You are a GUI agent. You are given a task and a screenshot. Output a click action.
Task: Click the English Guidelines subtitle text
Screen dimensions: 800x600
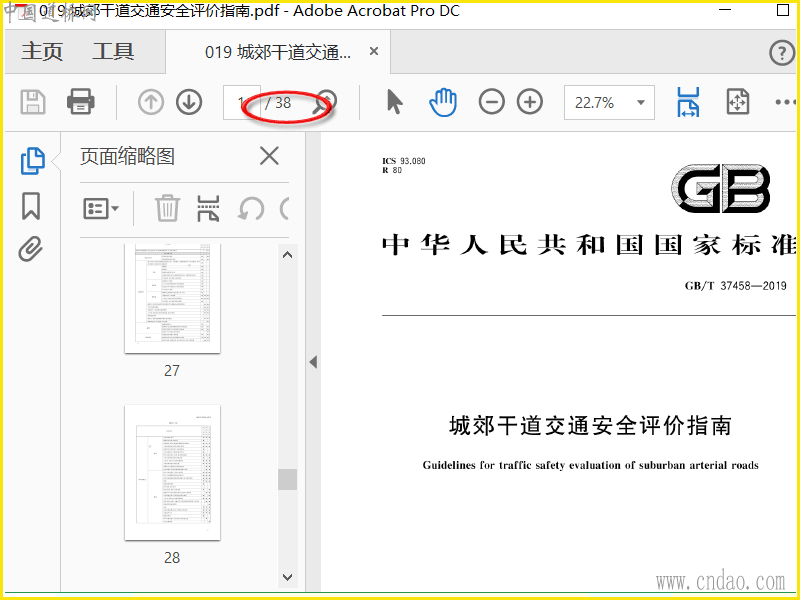pos(590,465)
